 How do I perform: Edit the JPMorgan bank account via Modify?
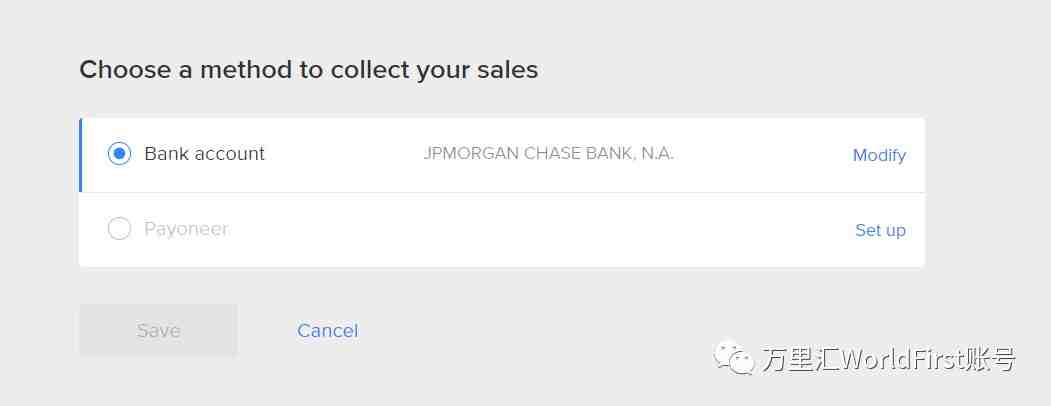coord(879,155)
